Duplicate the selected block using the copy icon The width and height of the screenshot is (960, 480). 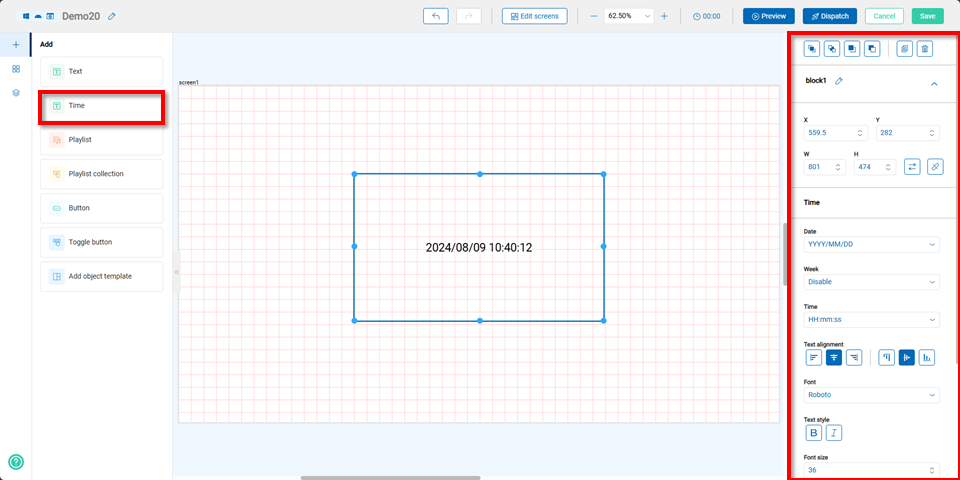click(x=904, y=48)
